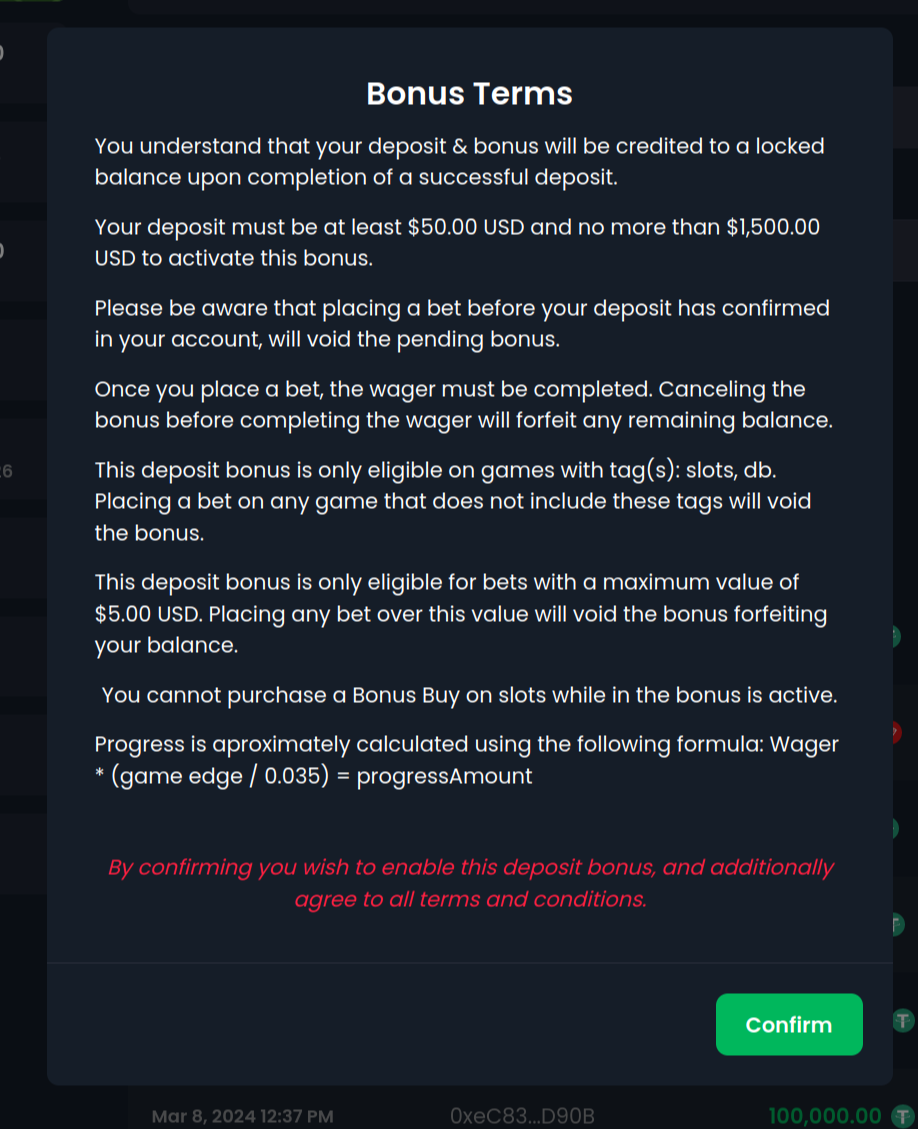Click Tether icon right of Confirm button
Viewport: 918px width, 1129px height.
click(904, 1021)
